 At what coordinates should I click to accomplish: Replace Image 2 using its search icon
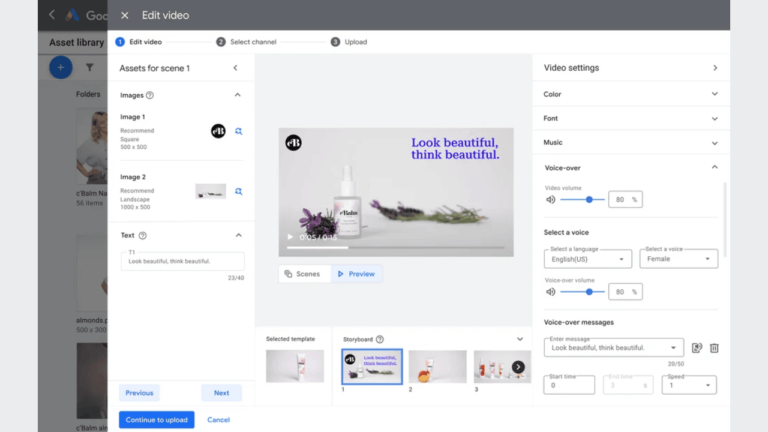[239, 191]
